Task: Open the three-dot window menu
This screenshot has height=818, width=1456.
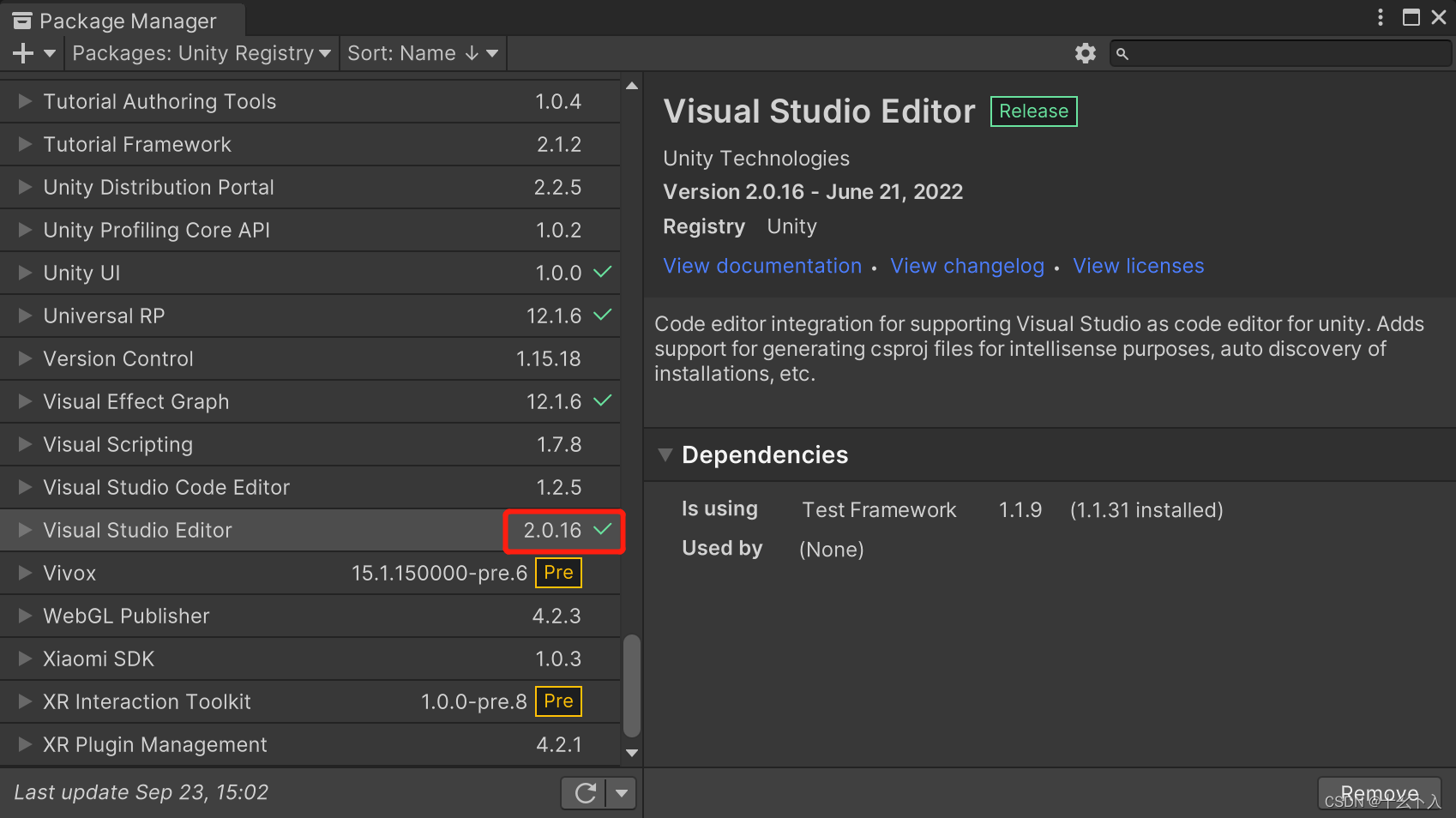Action: (1379, 17)
